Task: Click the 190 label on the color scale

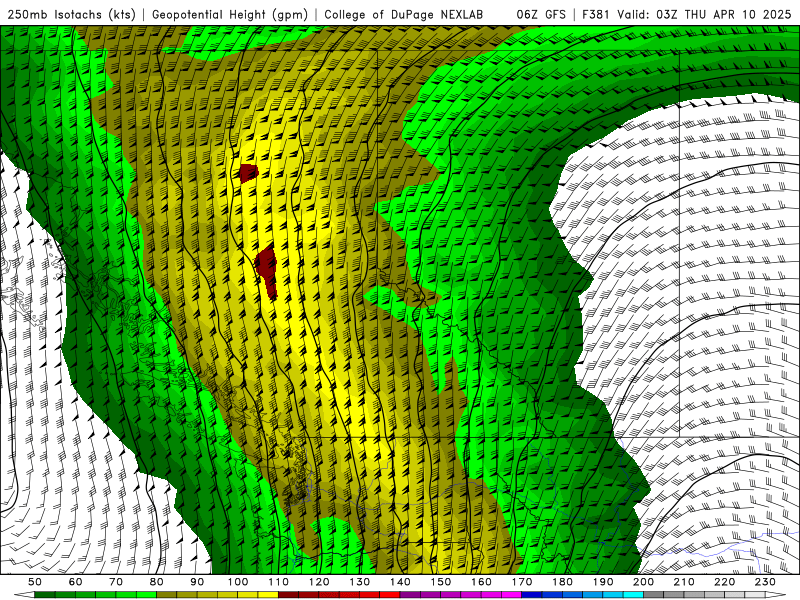Action: click(x=604, y=582)
